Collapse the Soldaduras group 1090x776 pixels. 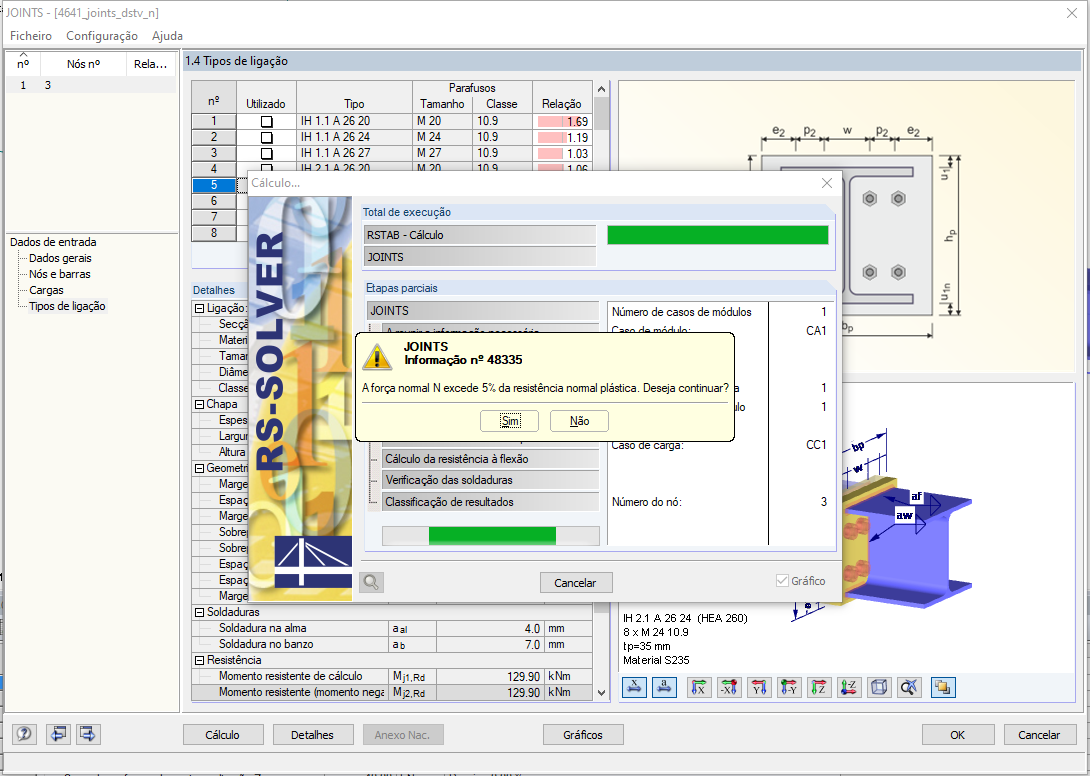(200, 613)
